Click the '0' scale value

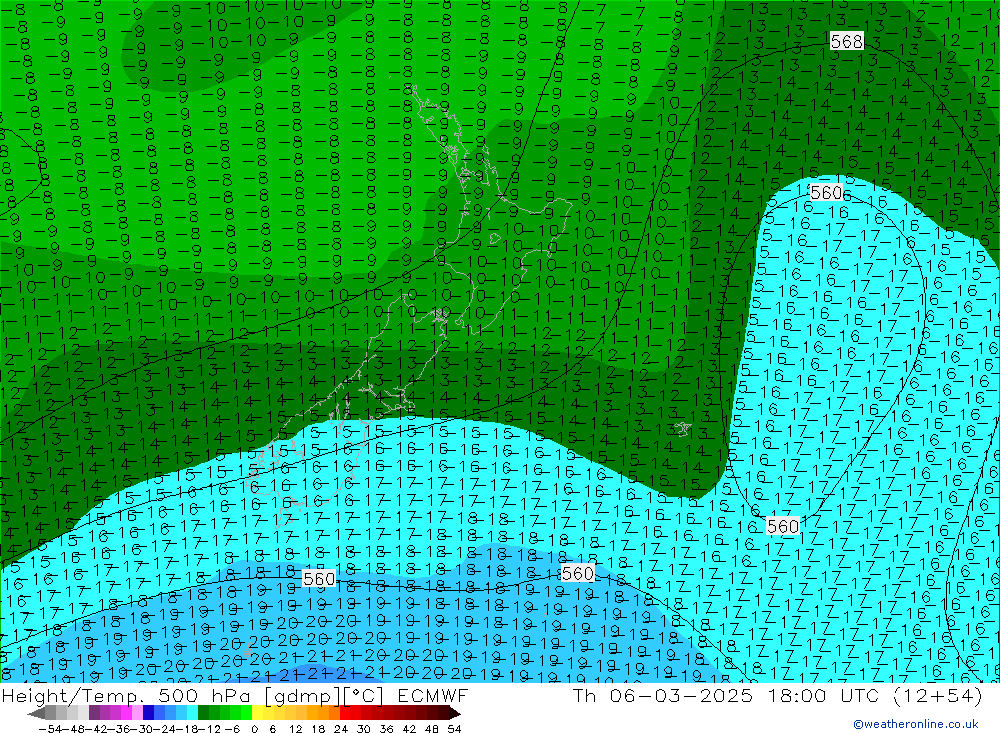click(254, 729)
